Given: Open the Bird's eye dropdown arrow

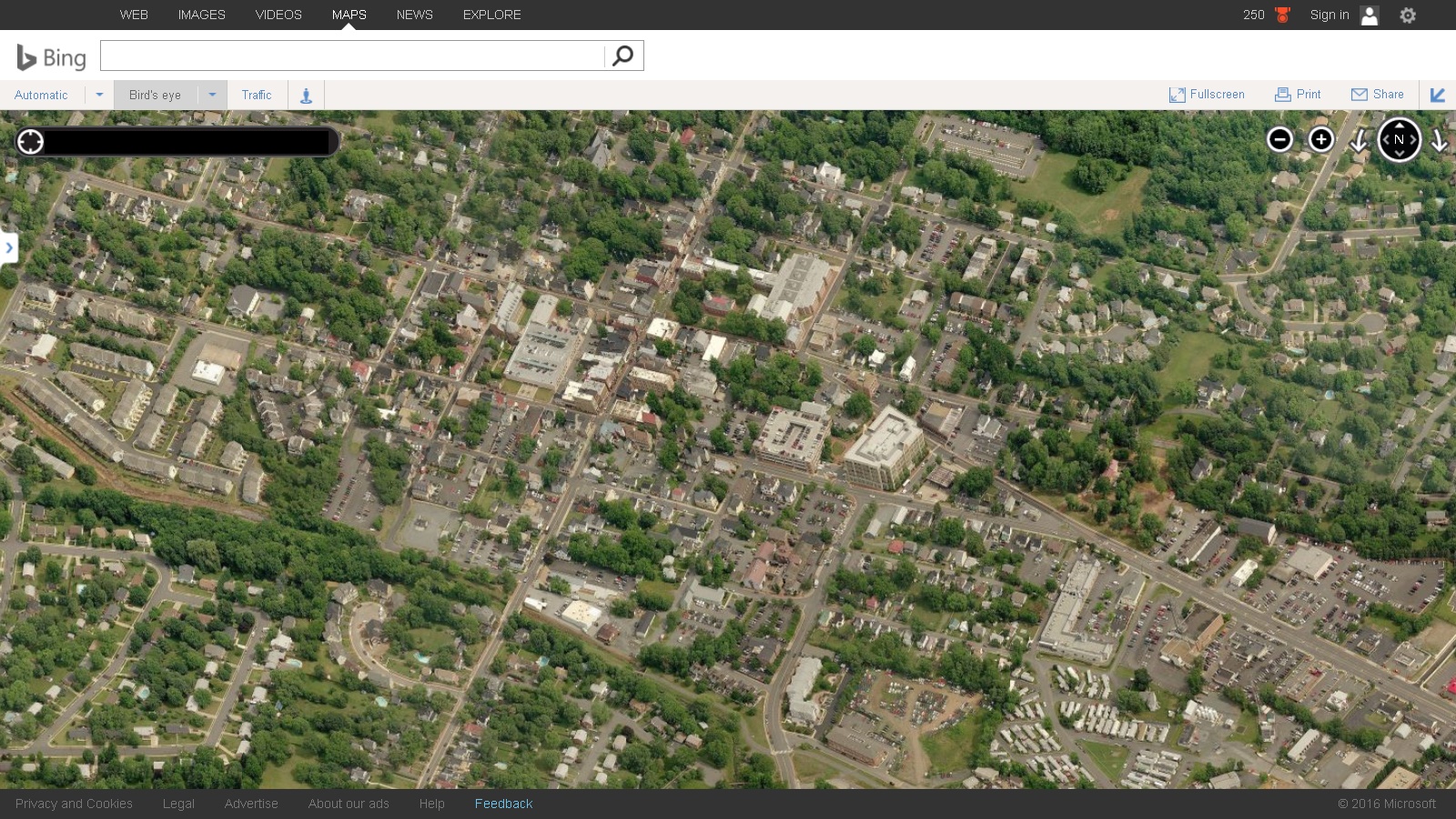Looking at the screenshot, I should (212, 95).
